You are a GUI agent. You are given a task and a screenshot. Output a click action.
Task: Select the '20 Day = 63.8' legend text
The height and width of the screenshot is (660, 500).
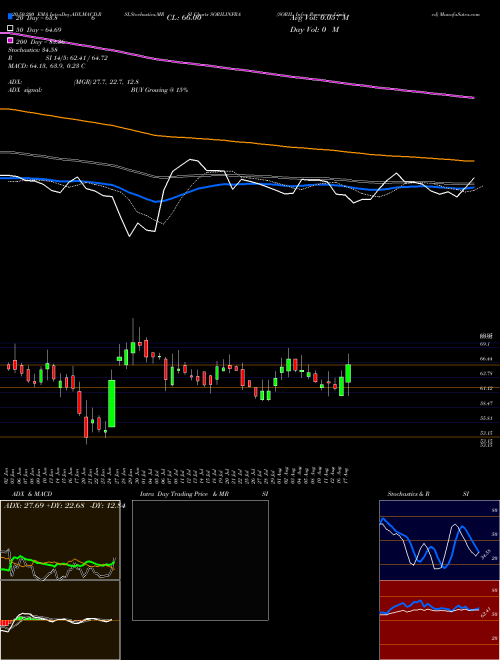38,18
